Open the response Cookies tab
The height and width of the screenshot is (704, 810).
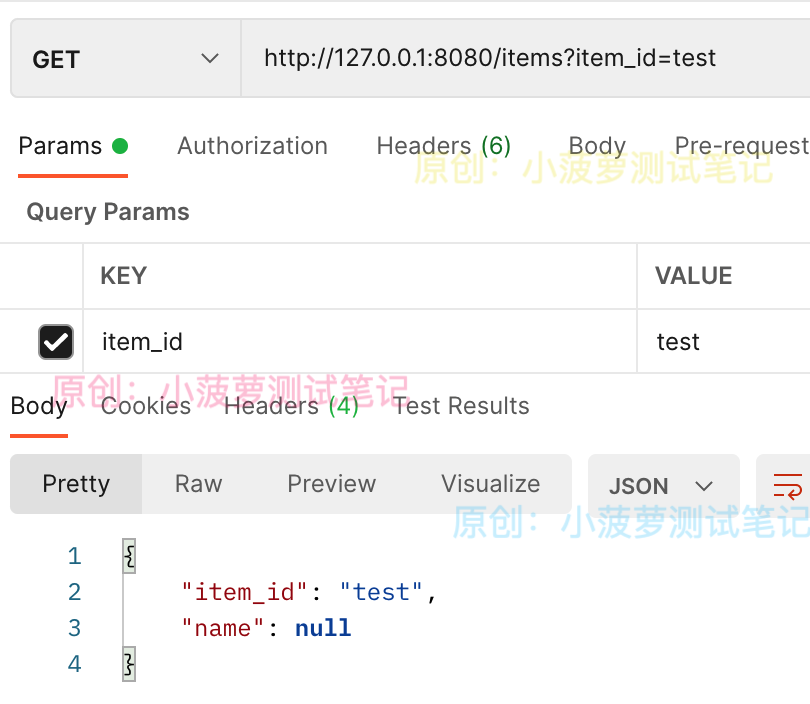146,406
